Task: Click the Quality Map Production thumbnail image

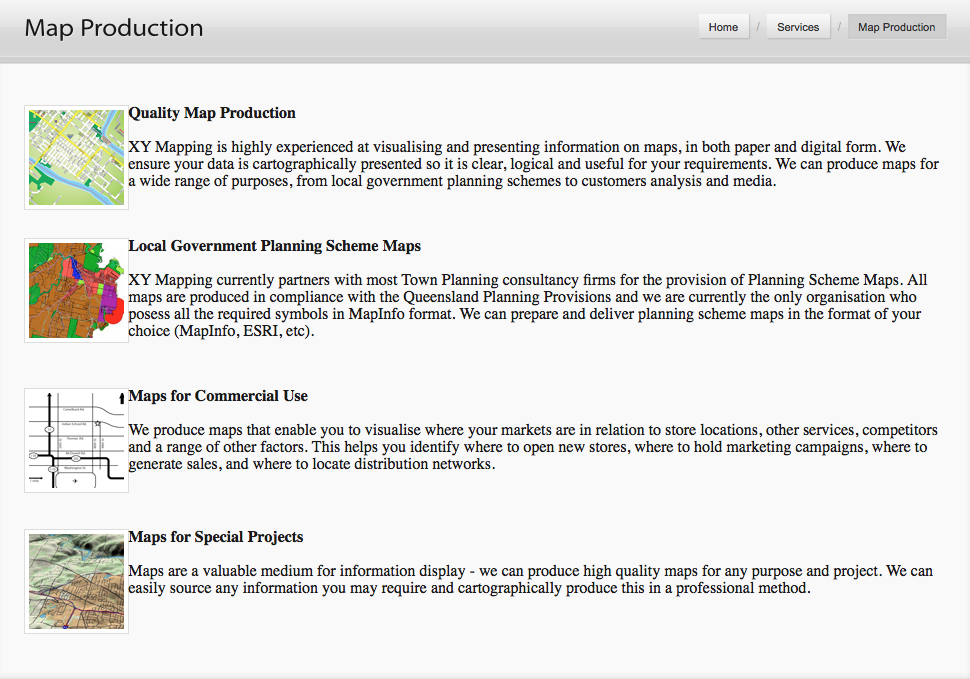Action: tap(76, 157)
